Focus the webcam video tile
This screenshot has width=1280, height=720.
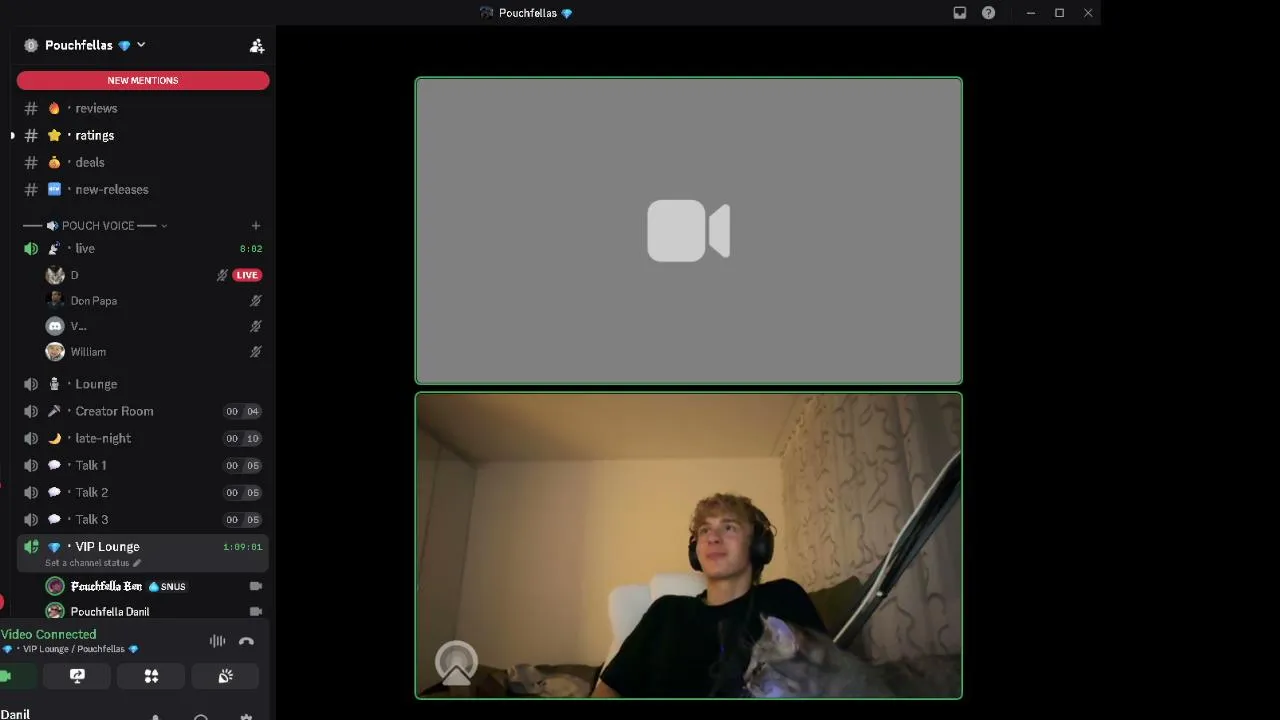click(689, 546)
